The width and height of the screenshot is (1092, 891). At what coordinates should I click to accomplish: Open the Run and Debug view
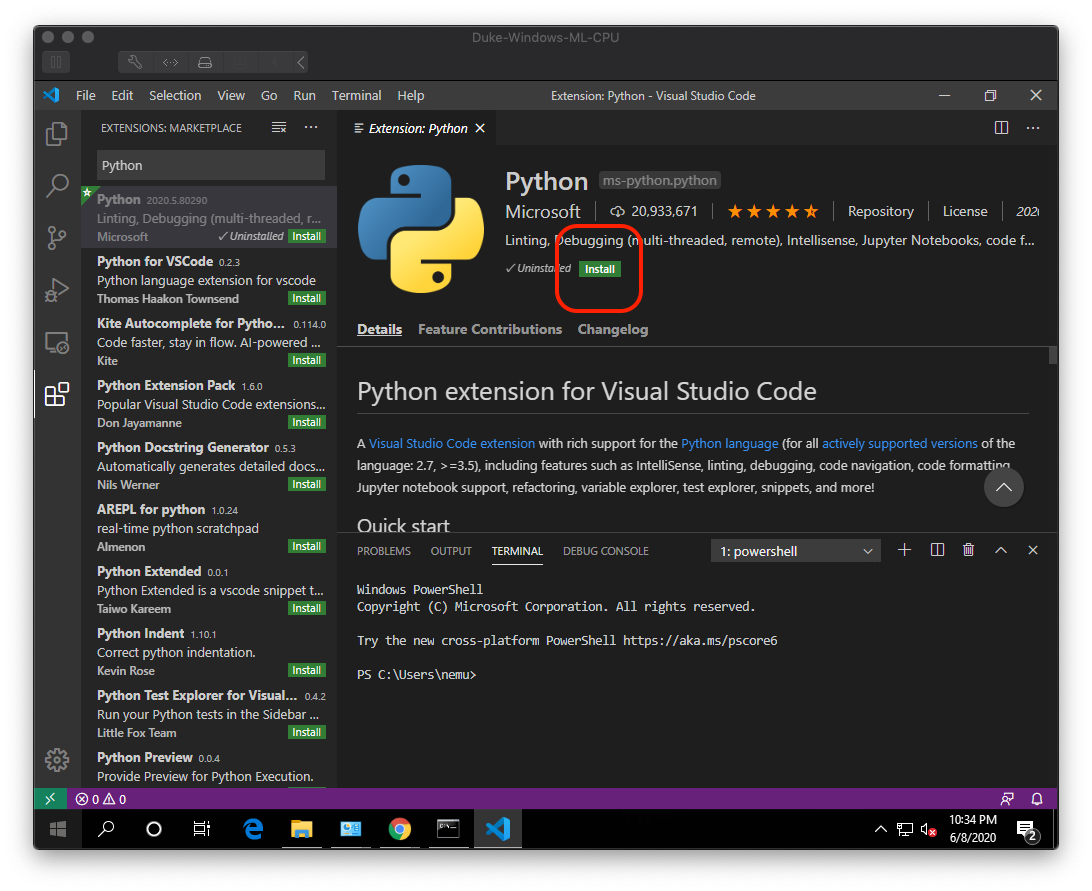[x=56, y=290]
